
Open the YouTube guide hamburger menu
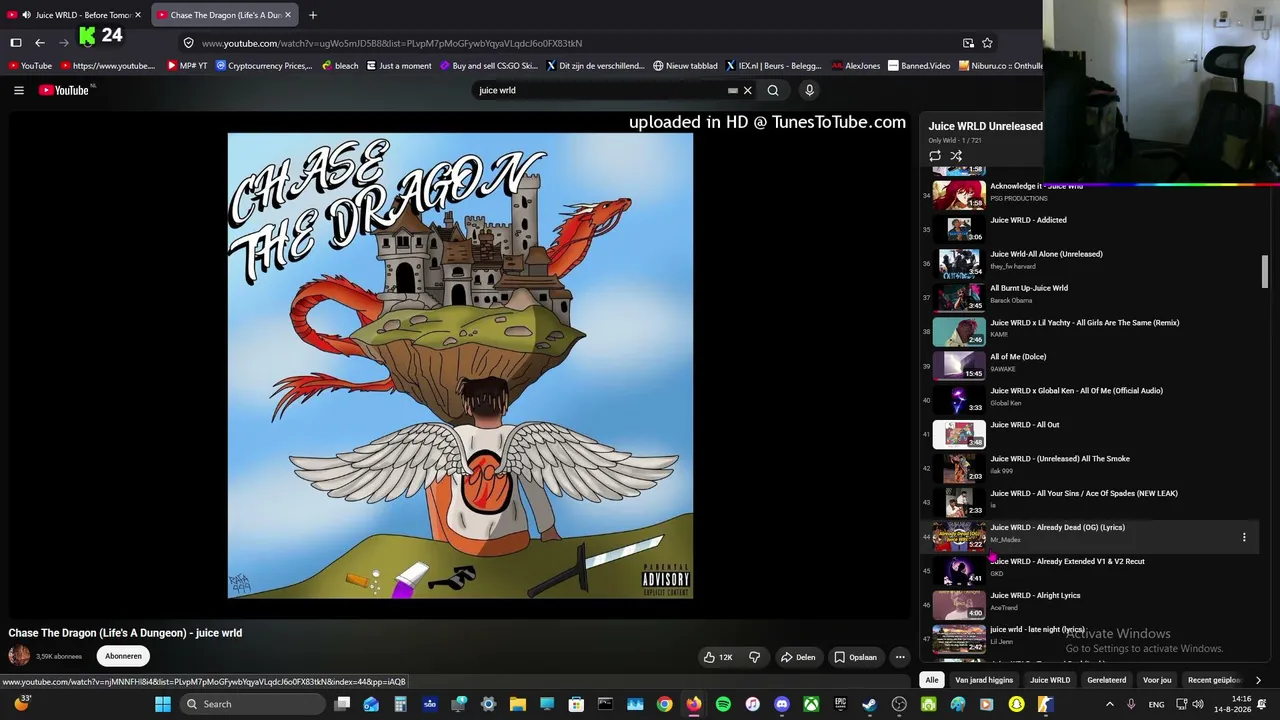click(18, 90)
